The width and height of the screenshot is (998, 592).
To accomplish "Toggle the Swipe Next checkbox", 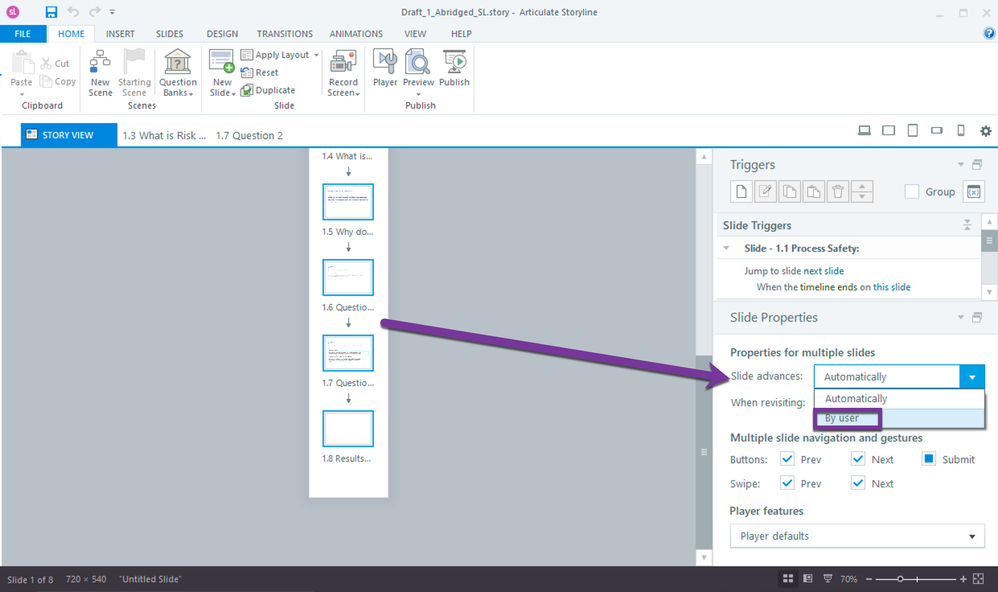I will [858, 483].
